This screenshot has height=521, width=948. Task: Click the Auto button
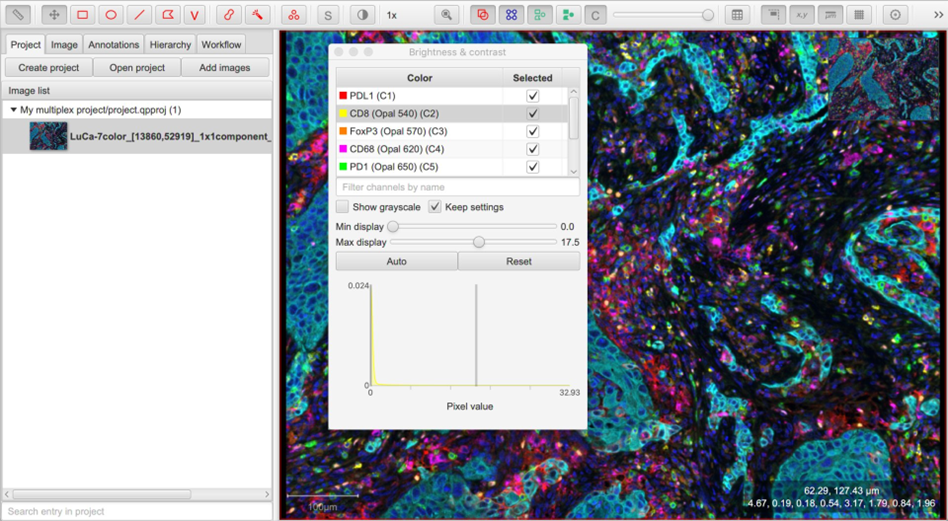(x=396, y=261)
